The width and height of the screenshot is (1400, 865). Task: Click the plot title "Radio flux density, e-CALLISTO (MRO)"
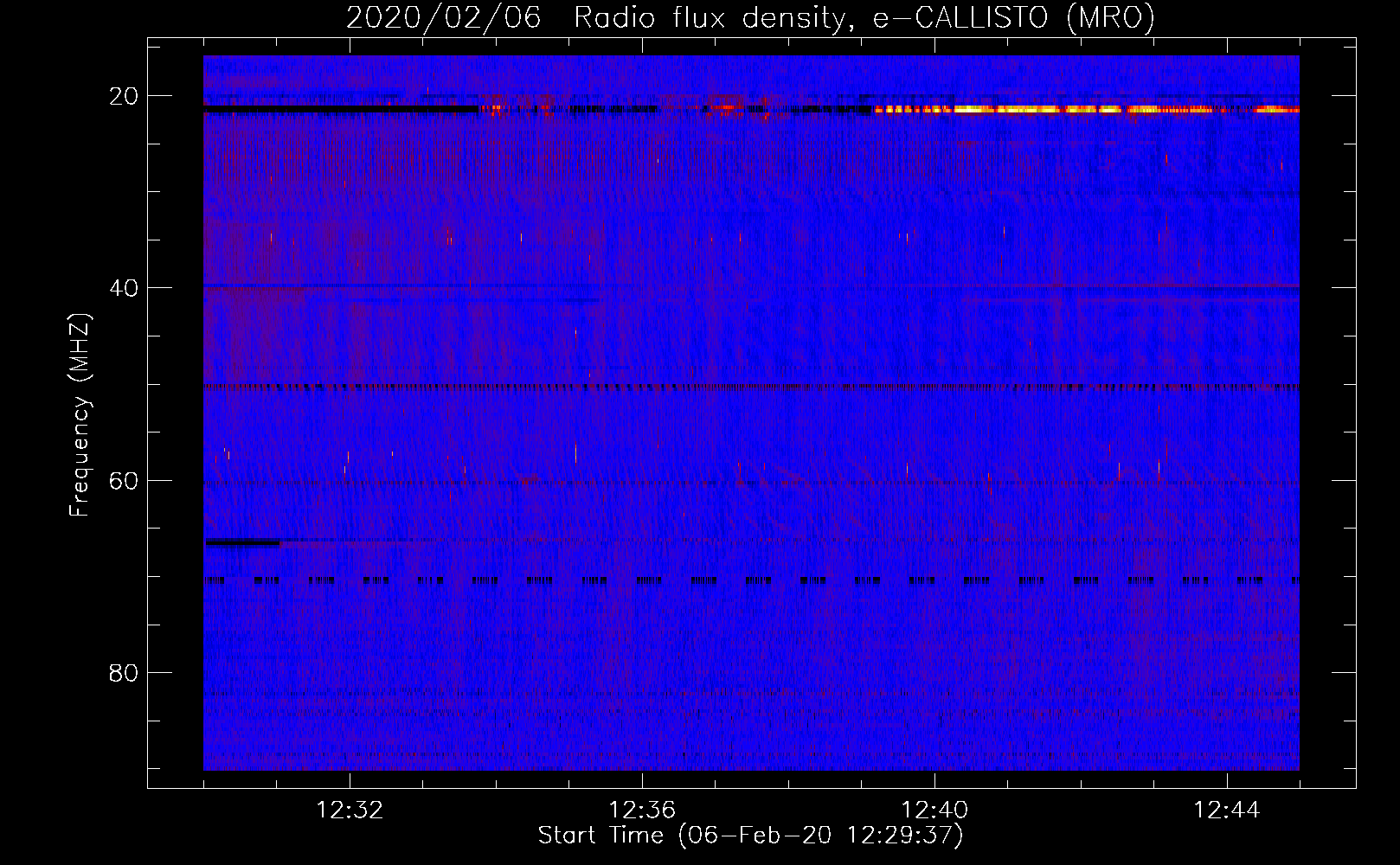864,18
